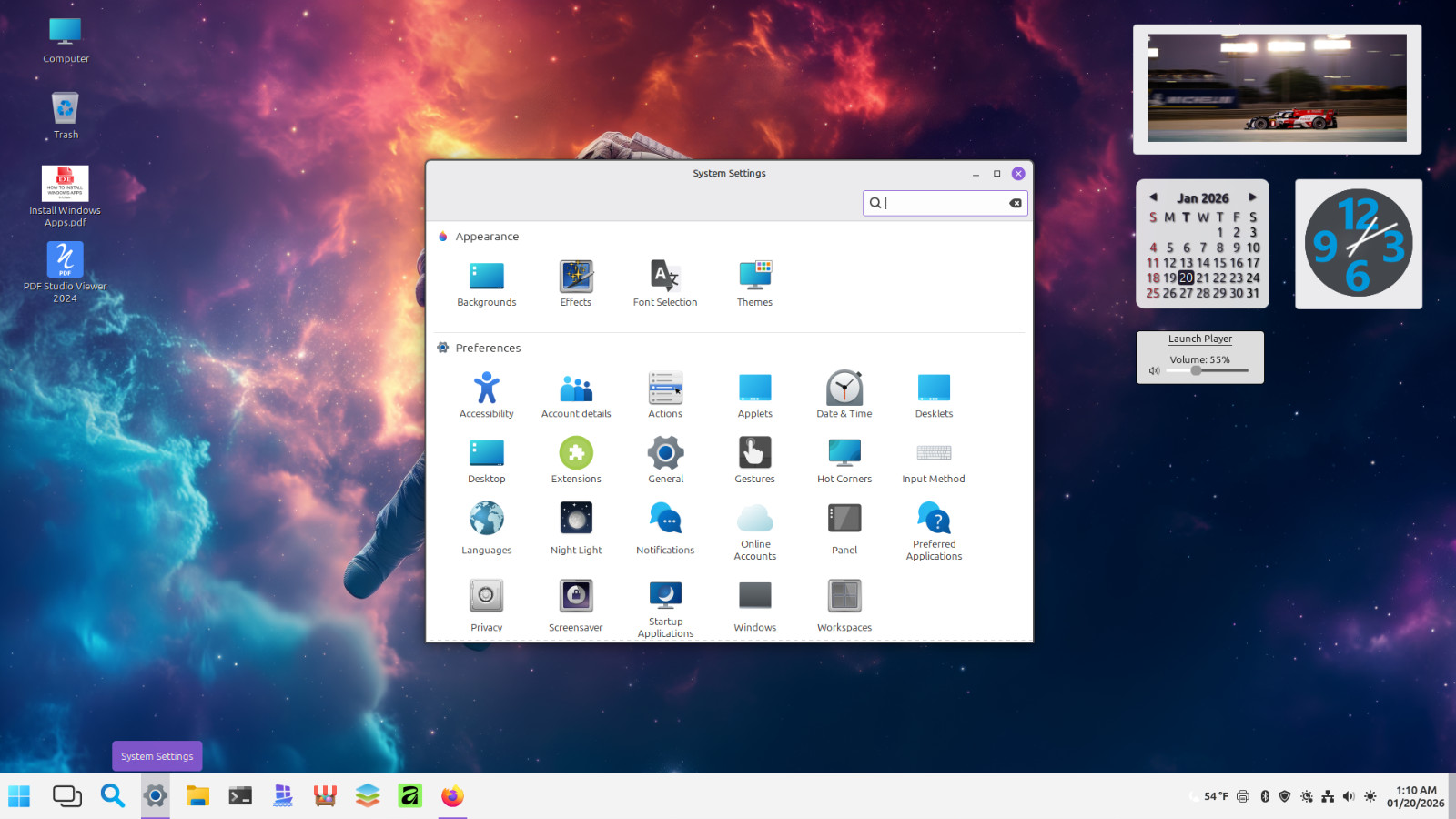Open Privacy settings
The width and height of the screenshot is (1456, 819).
486,606
